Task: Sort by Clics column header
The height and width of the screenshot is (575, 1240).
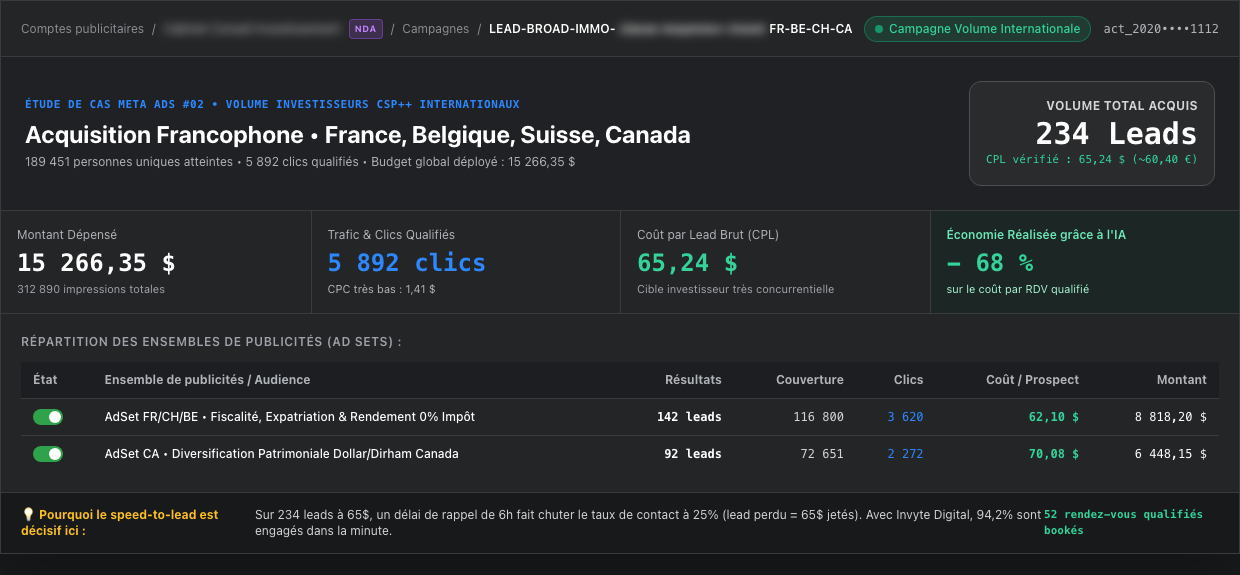Action: tap(909, 380)
